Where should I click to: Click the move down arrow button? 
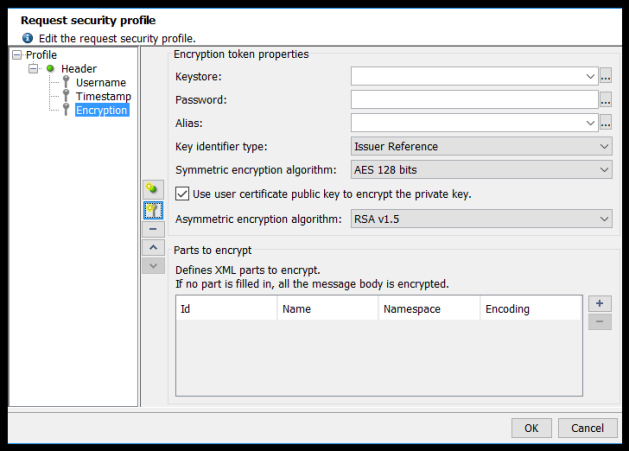click(152, 265)
